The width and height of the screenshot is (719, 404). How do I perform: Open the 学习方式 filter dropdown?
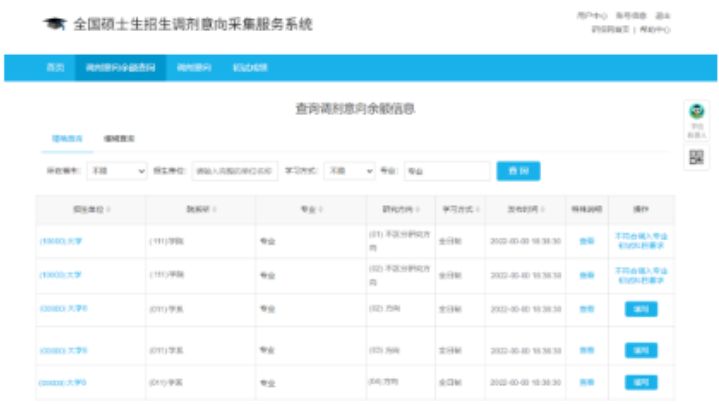(x=349, y=171)
